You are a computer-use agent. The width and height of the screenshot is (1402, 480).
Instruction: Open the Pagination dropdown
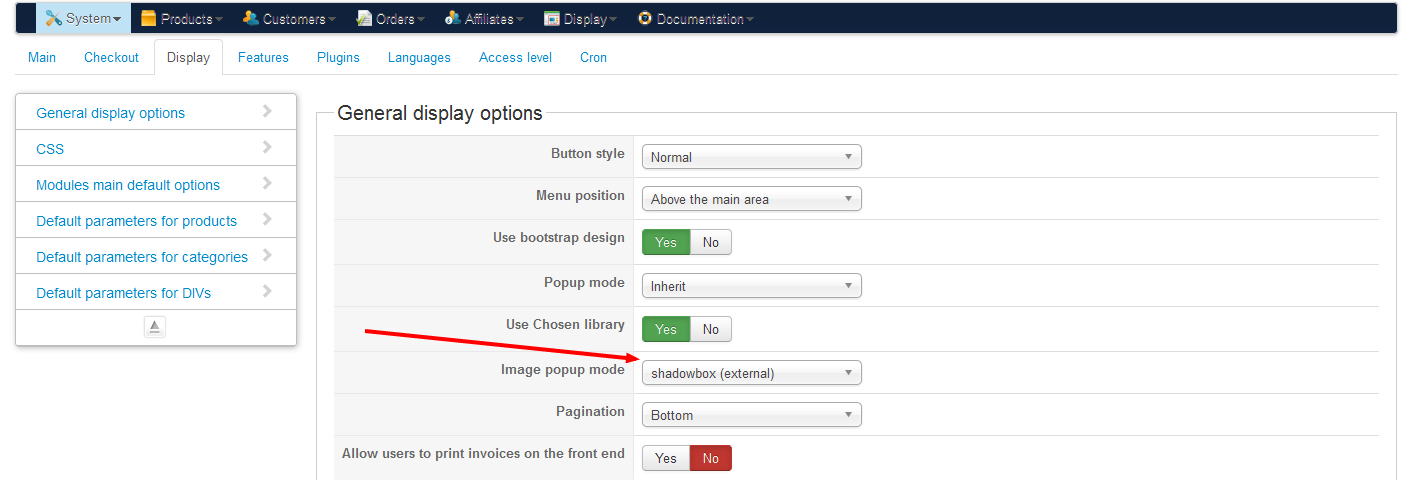751,415
